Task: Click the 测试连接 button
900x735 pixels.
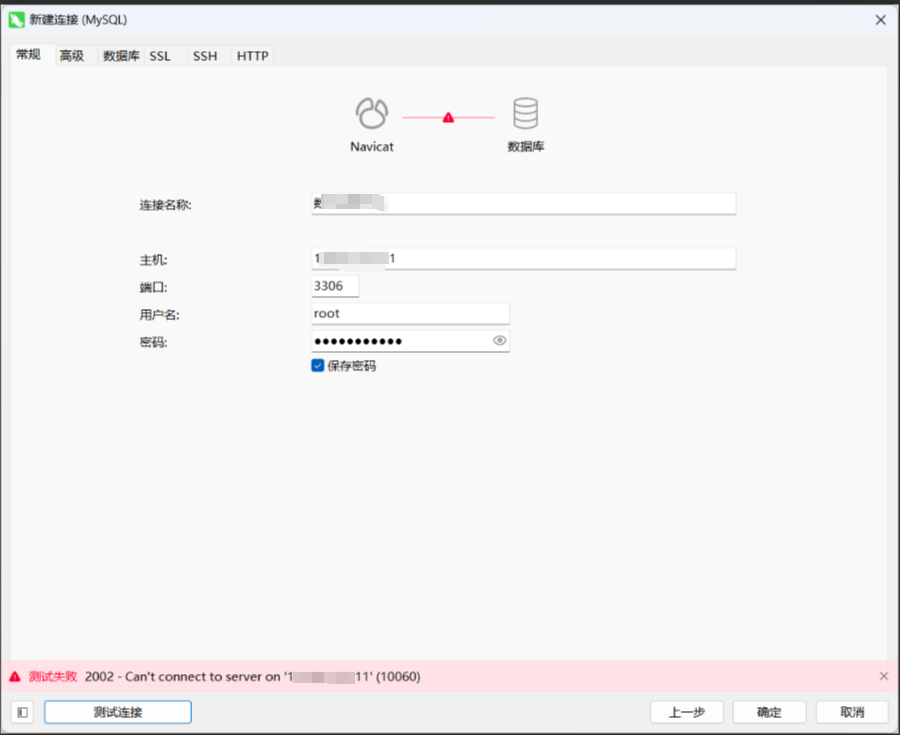Action: tap(117, 712)
